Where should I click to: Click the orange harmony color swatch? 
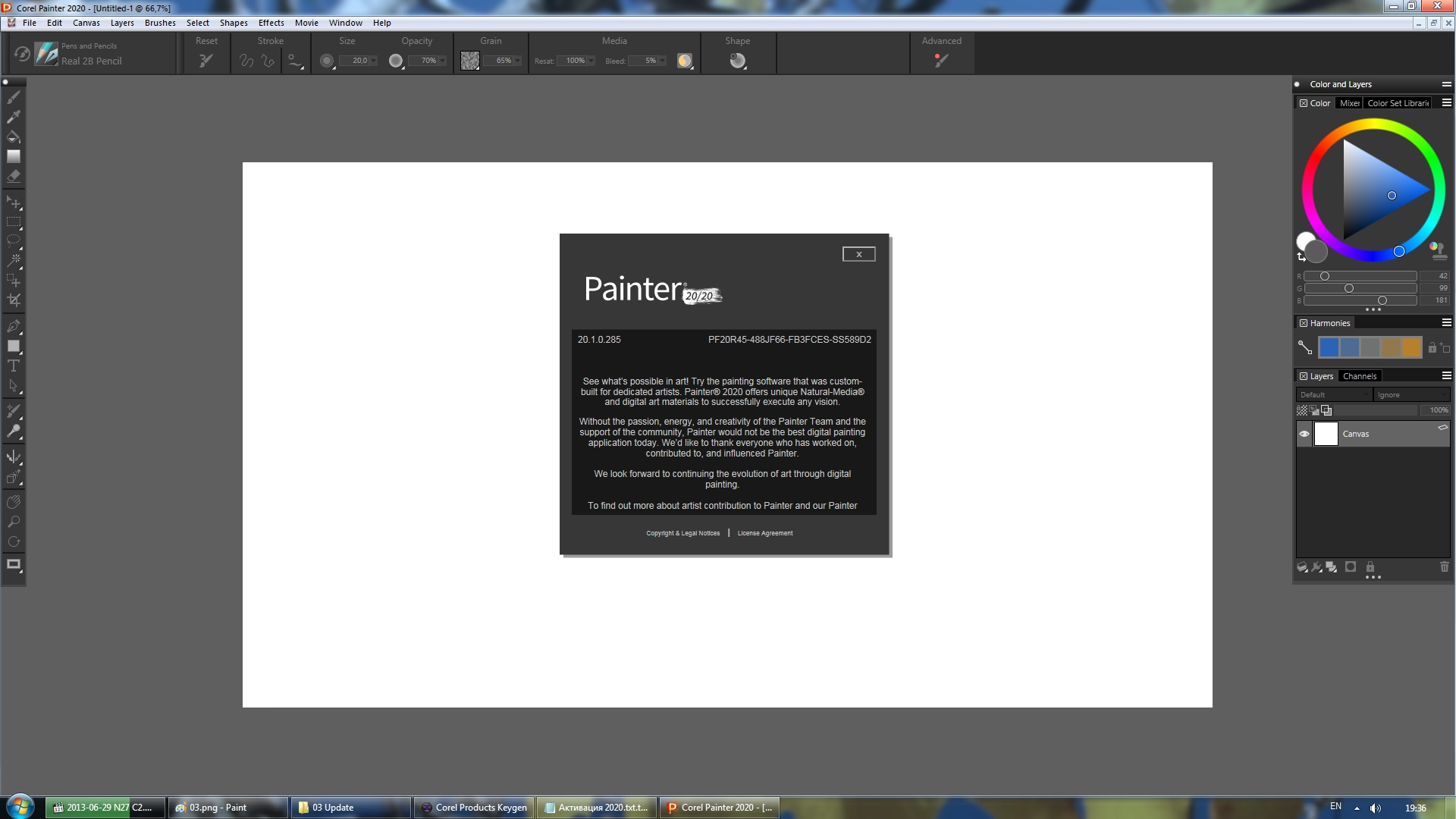click(1411, 347)
